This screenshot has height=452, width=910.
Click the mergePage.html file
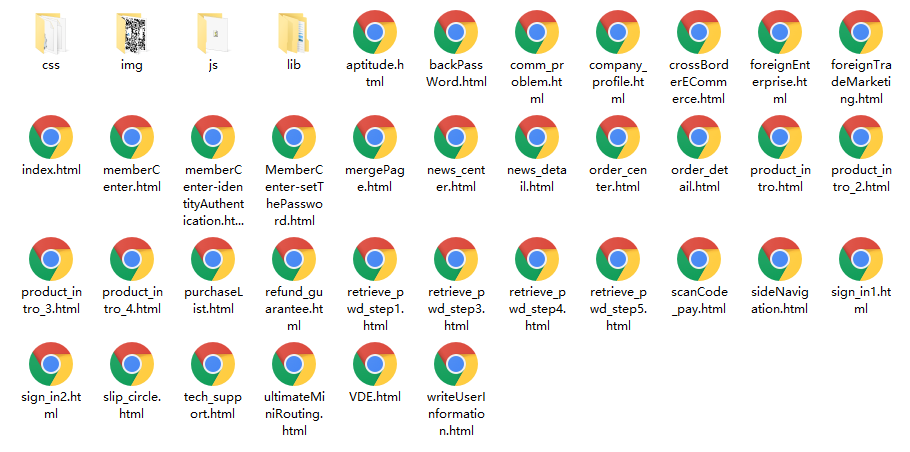(375, 139)
